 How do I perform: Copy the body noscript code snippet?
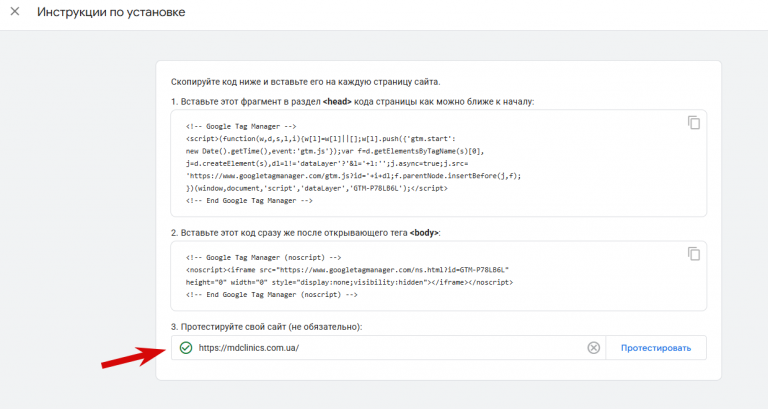click(x=694, y=254)
